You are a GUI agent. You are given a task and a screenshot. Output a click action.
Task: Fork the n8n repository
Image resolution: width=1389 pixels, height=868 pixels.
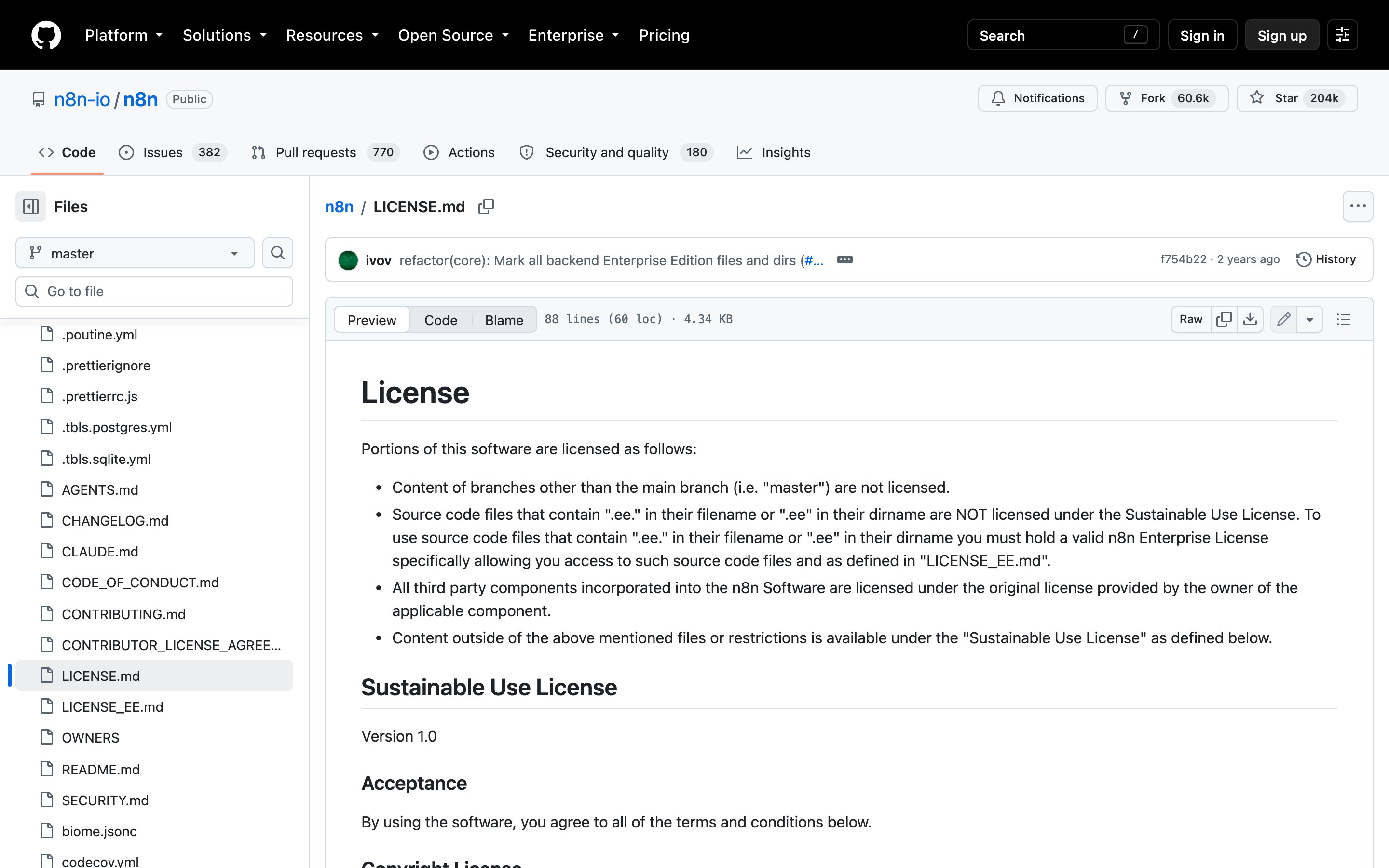(x=1166, y=98)
